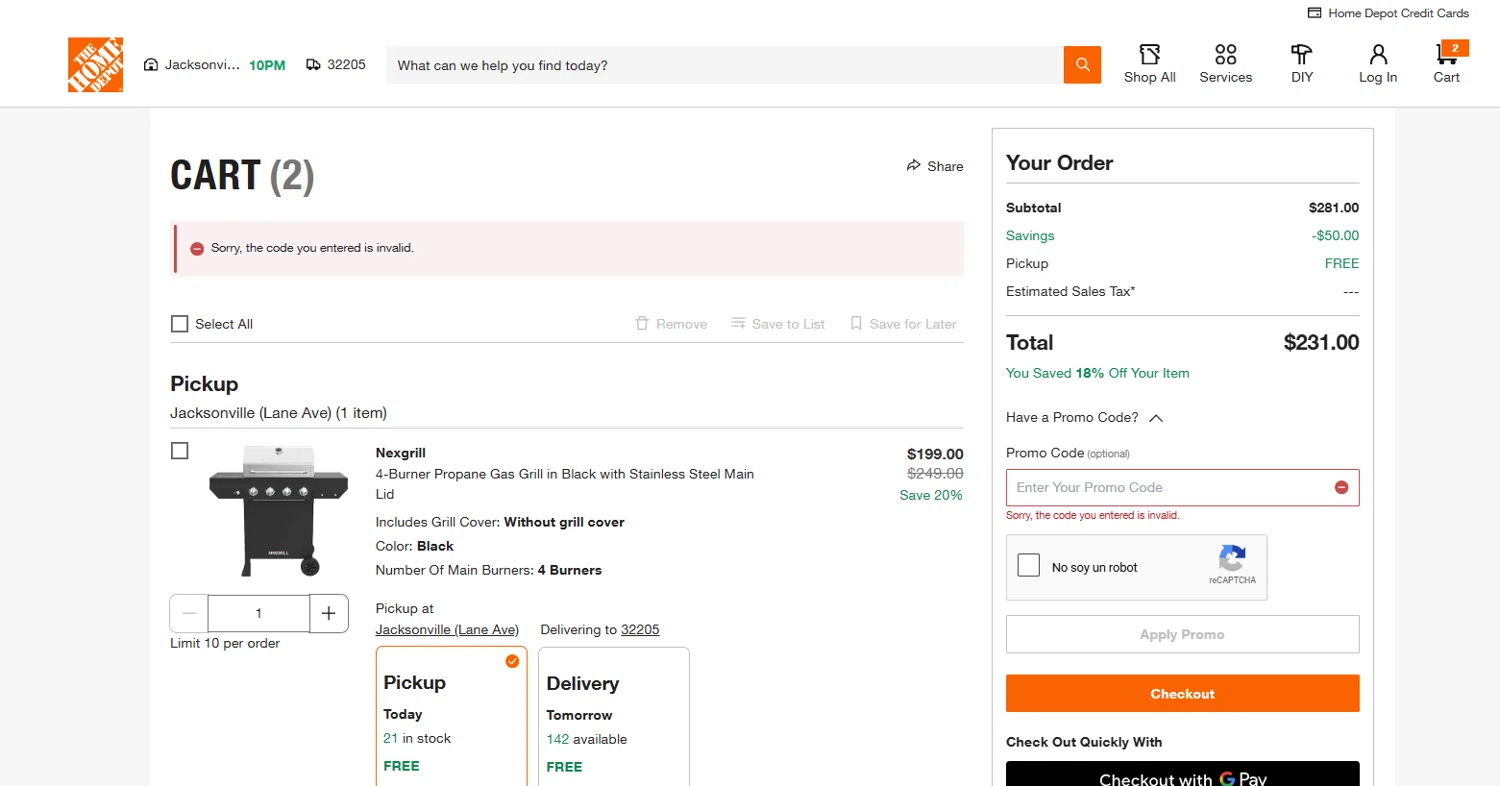Click the 32205 delivering-to ZIP link
The height and width of the screenshot is (786, 1500).
(640, 630)
